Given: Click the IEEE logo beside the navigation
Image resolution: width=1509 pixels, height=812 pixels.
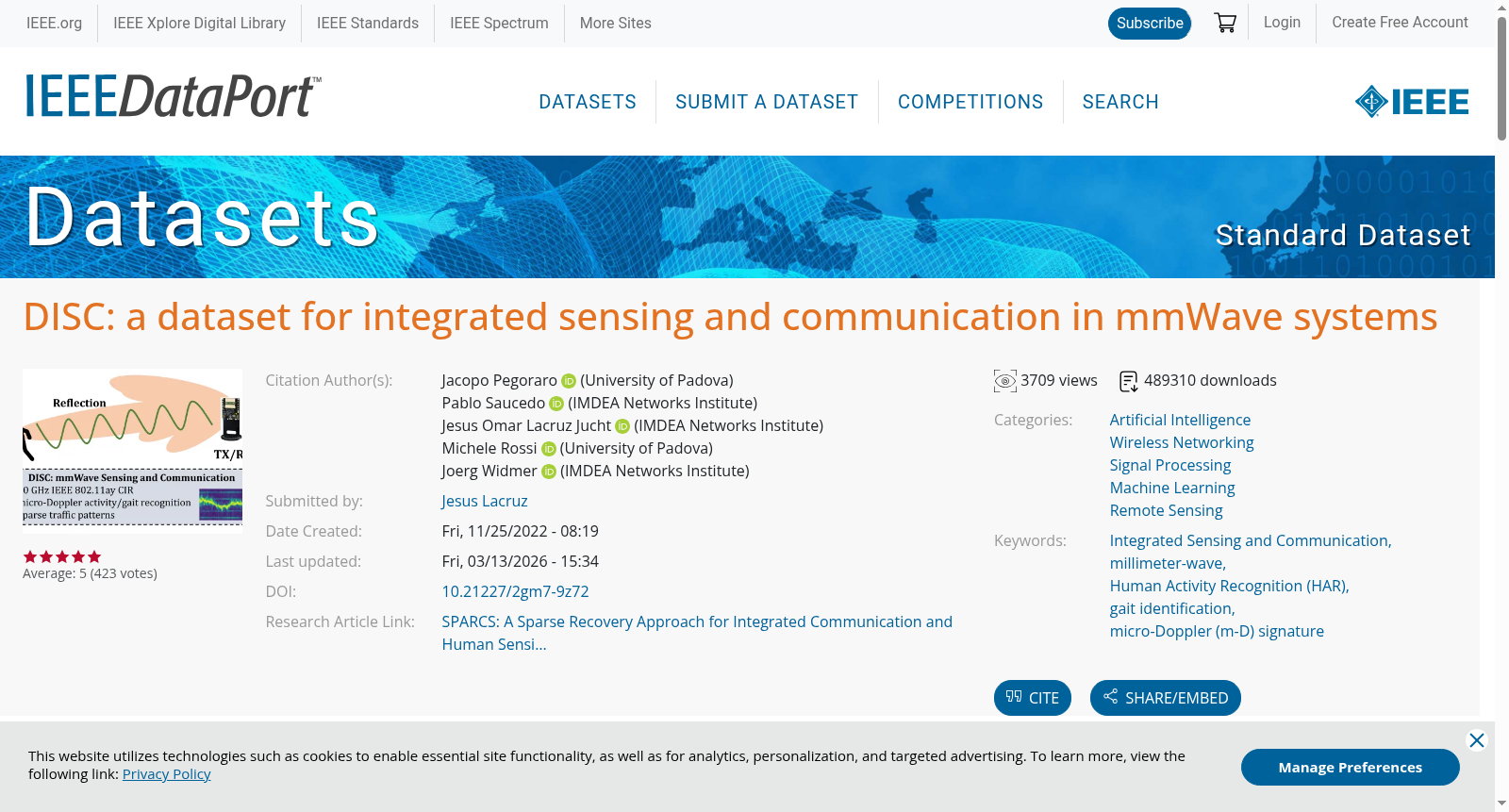Looking at the screenshot, I should coord(1412,102).
